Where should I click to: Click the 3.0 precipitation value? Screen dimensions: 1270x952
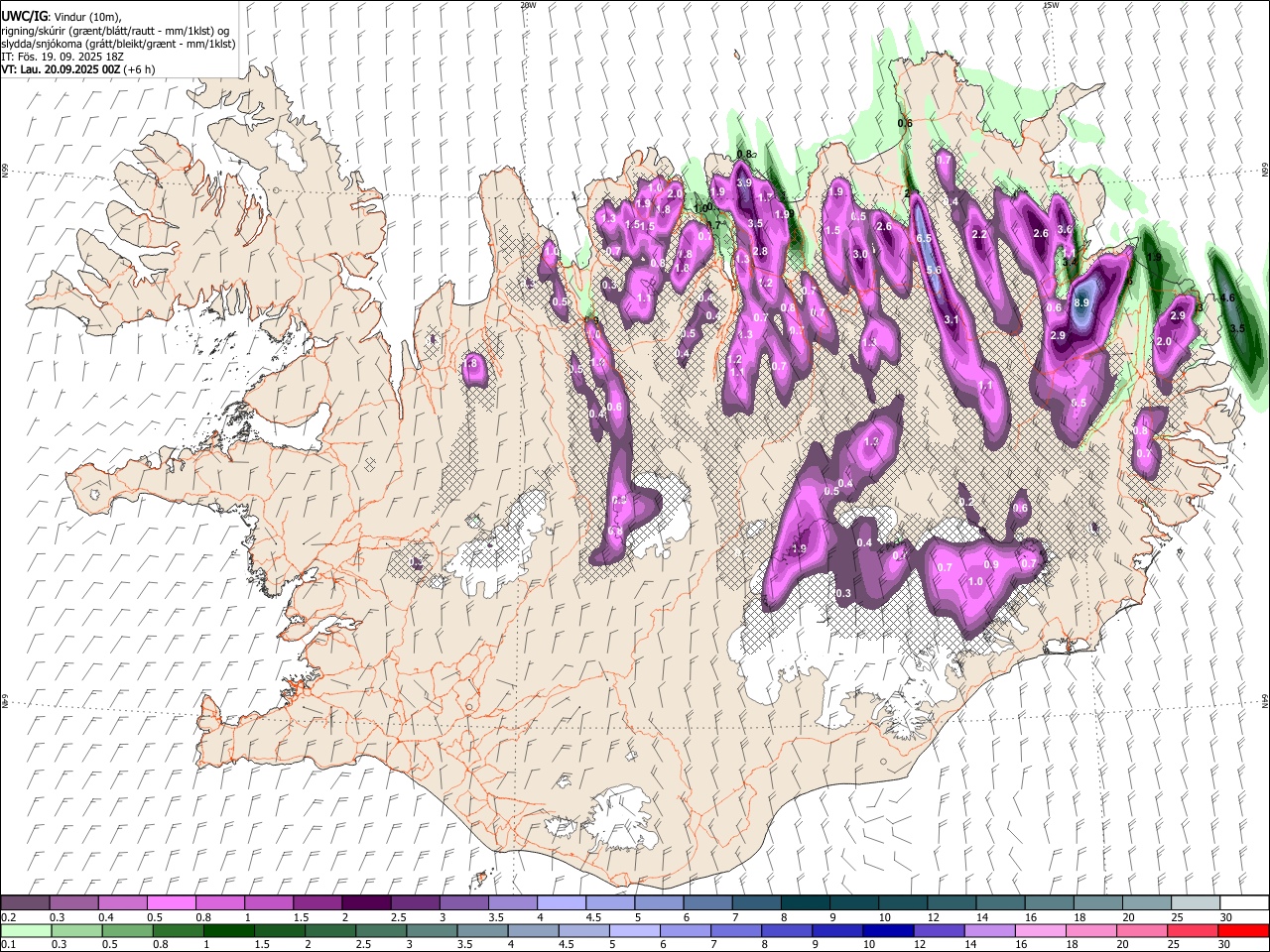pyautogui.click(x=860, y=255)
